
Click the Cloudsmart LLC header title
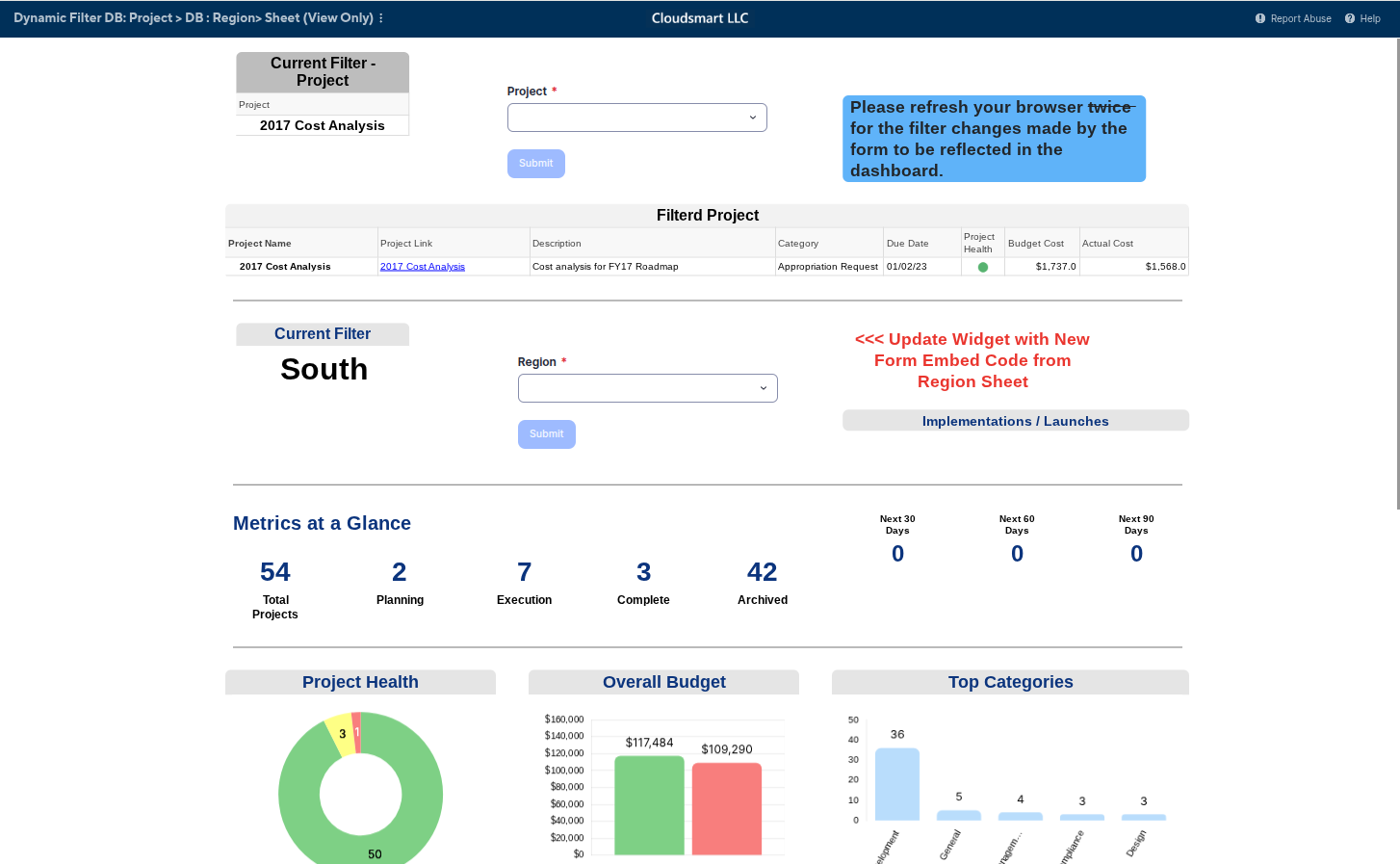coord(700,18)
